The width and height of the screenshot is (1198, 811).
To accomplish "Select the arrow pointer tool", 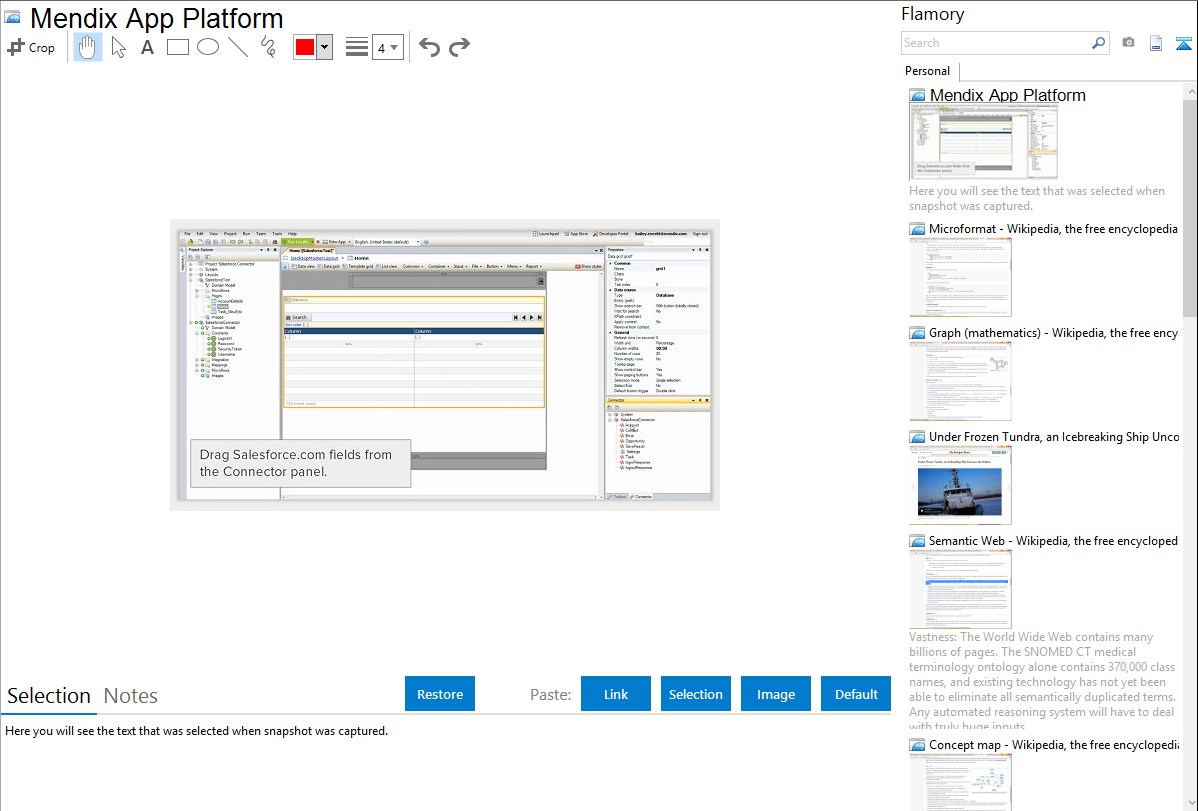I will coord(118,47).
